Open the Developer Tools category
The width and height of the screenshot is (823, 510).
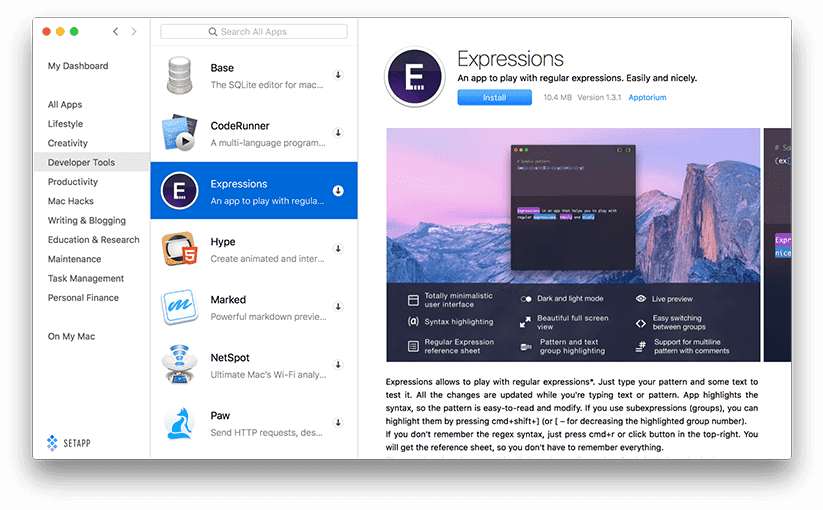click(81, 162)
